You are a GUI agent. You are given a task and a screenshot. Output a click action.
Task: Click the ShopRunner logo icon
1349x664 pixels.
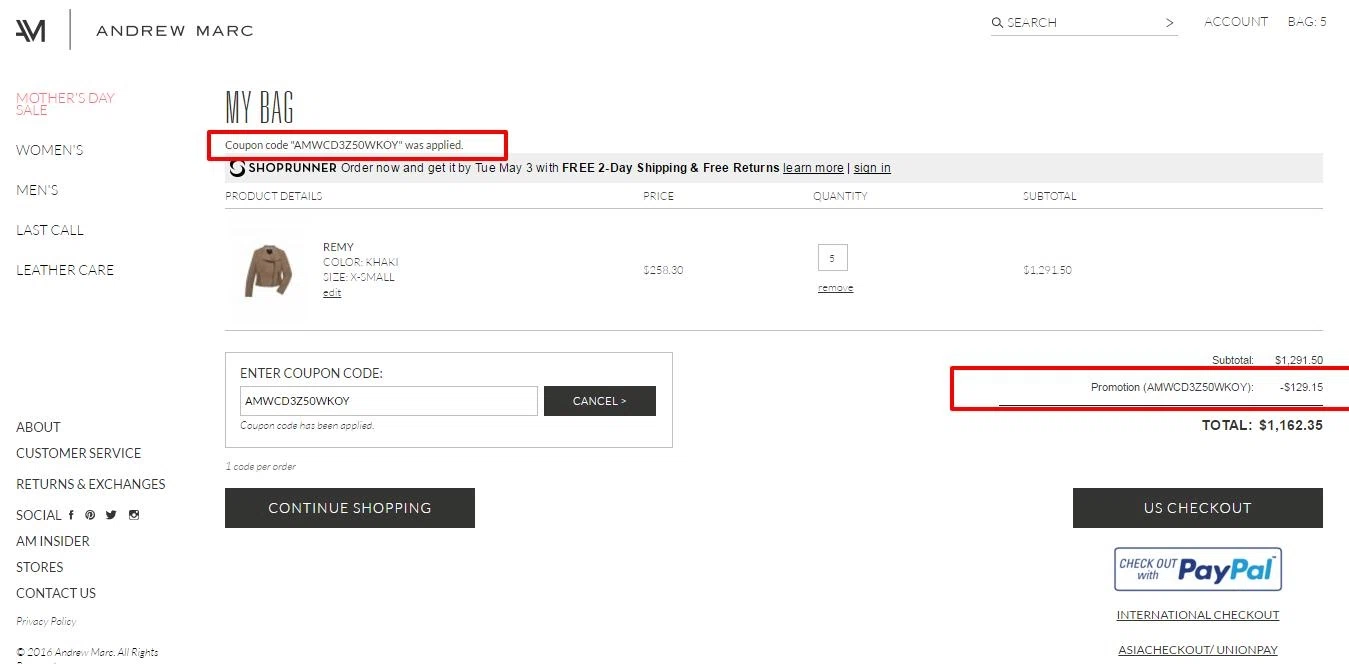(237, 168)
